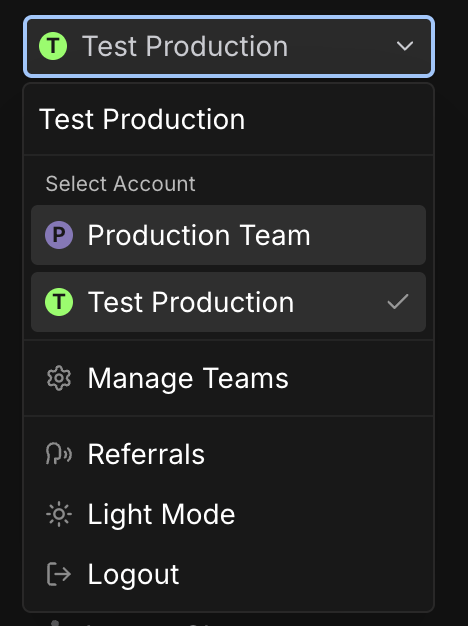Click the green T avatar in the team selector

click(53, 46)
